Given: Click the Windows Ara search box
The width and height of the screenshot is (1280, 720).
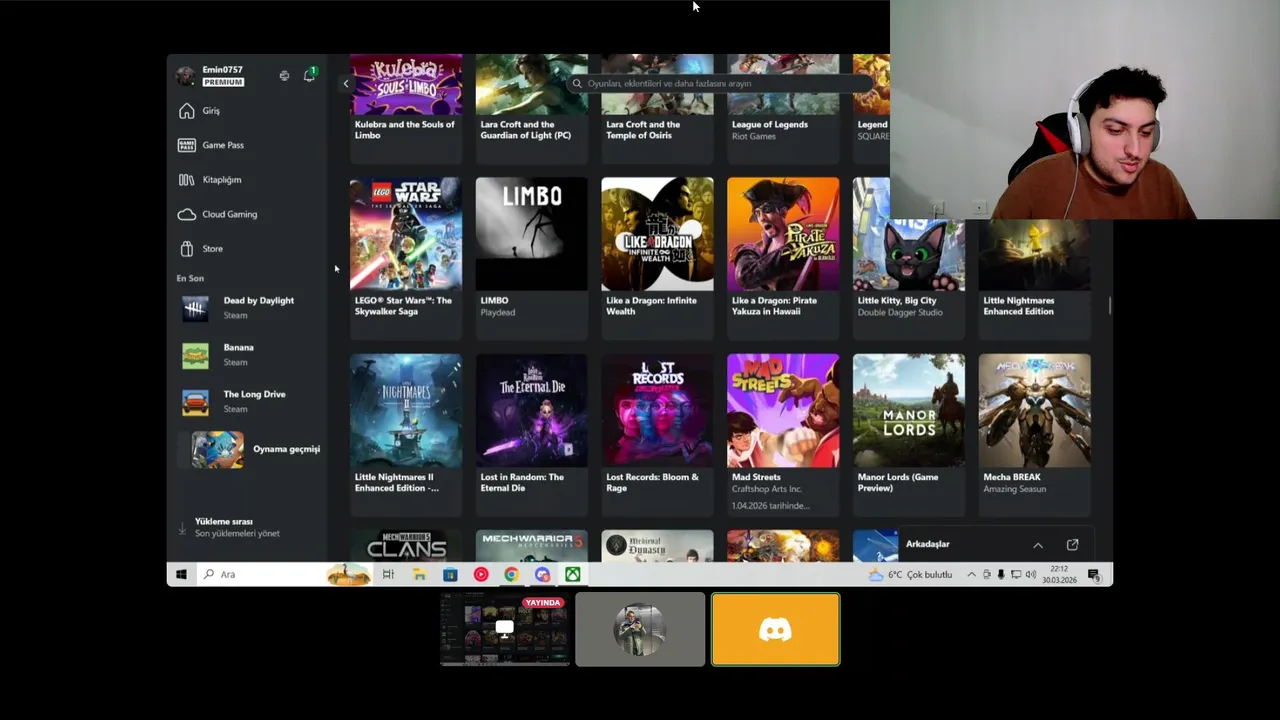Looking at the screenshot, I should [x=284, y=574].
